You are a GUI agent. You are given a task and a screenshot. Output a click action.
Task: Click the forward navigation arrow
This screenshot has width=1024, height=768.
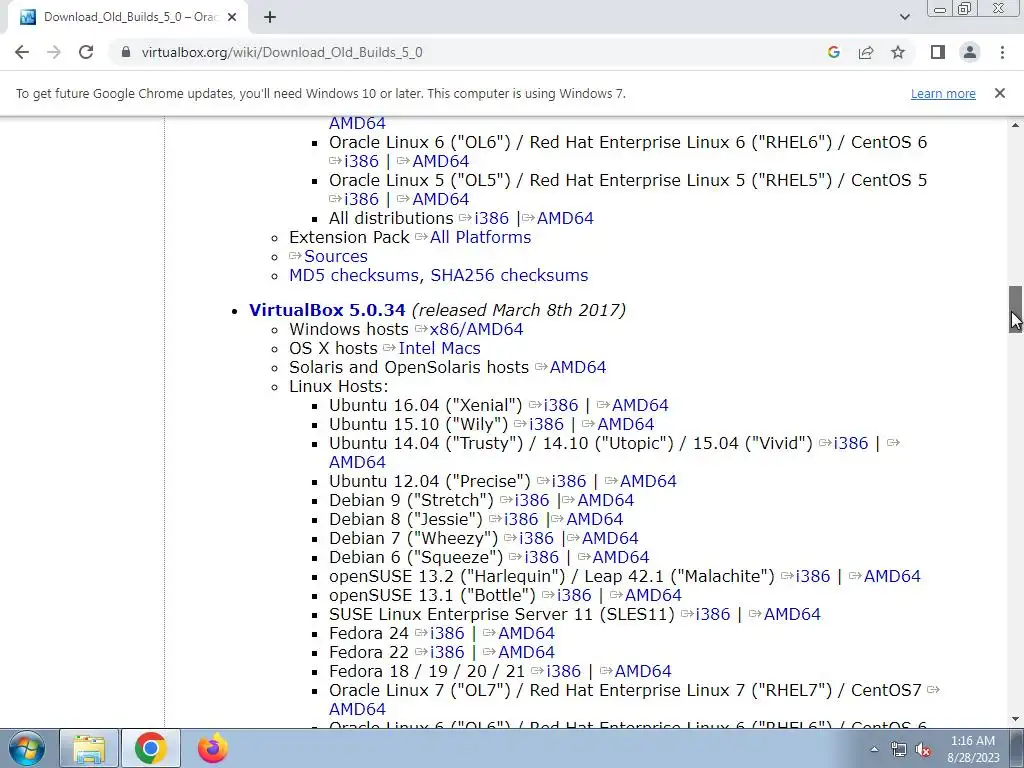(54, 52)
